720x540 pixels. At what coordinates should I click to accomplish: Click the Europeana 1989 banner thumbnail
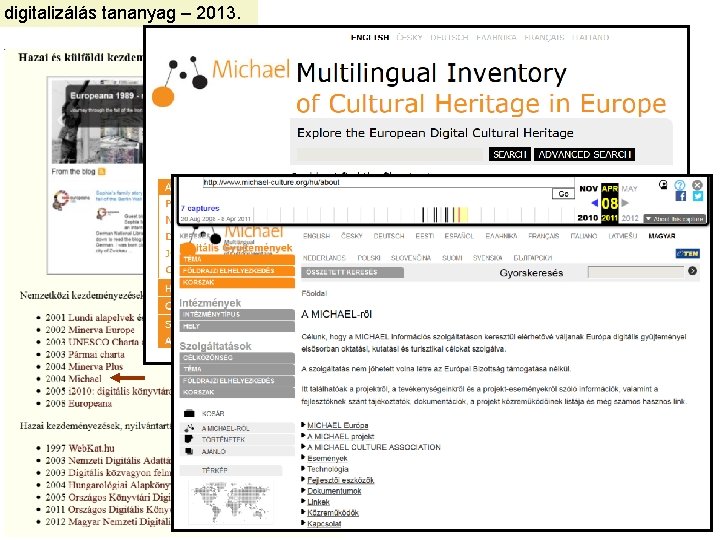[x=97, y=123]
